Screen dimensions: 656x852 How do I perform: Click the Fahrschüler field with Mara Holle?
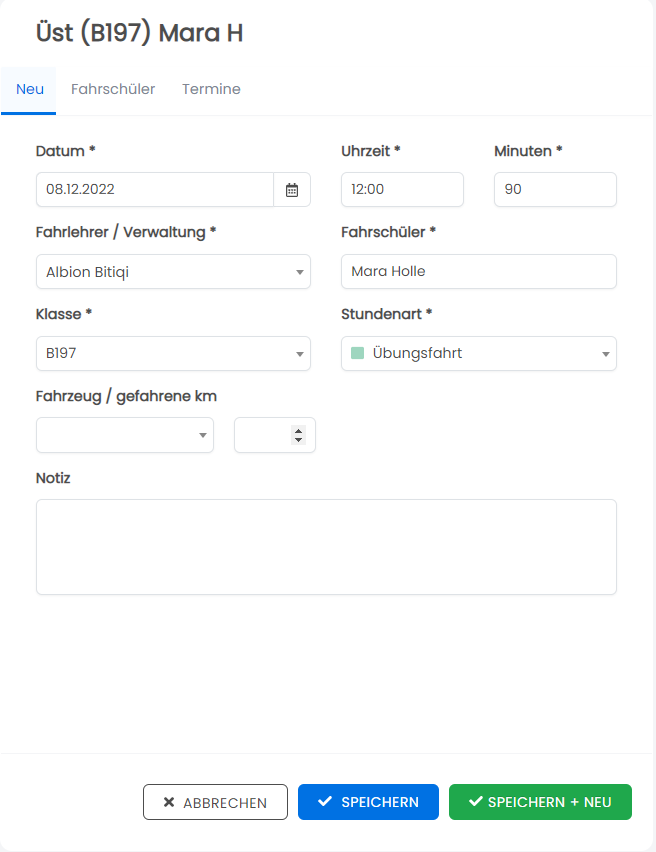click(x=479, y=272)
